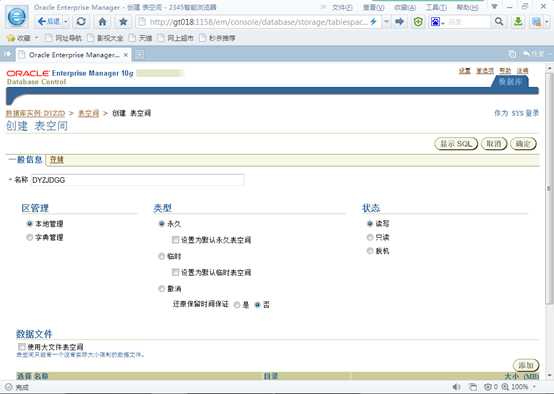Screen dimensions: 554x394
Task: Click the zoom 100% magnifier icon
Action: pos(505,387)
